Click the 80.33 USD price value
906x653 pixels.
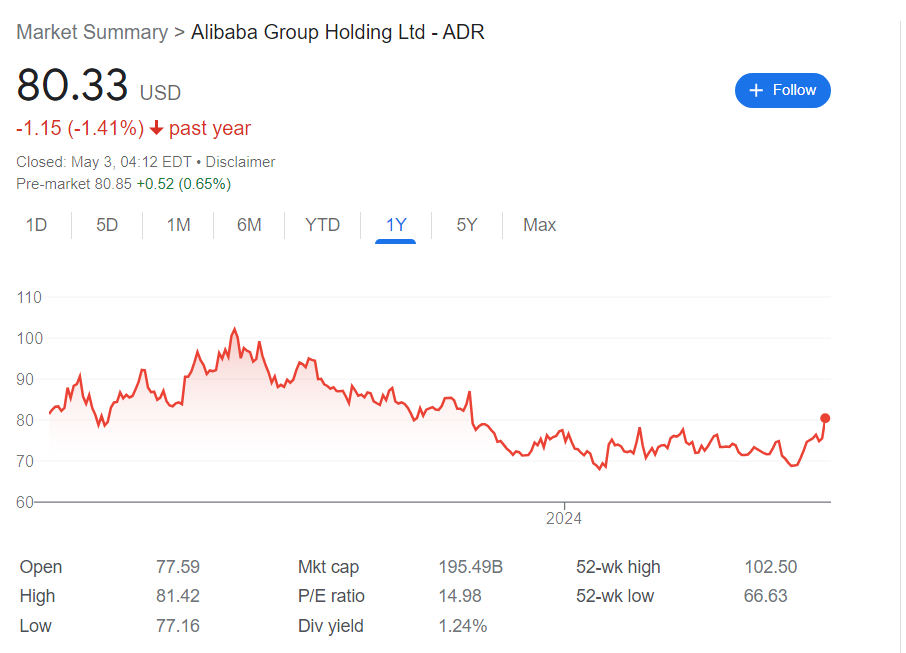(x=72, y=86)
